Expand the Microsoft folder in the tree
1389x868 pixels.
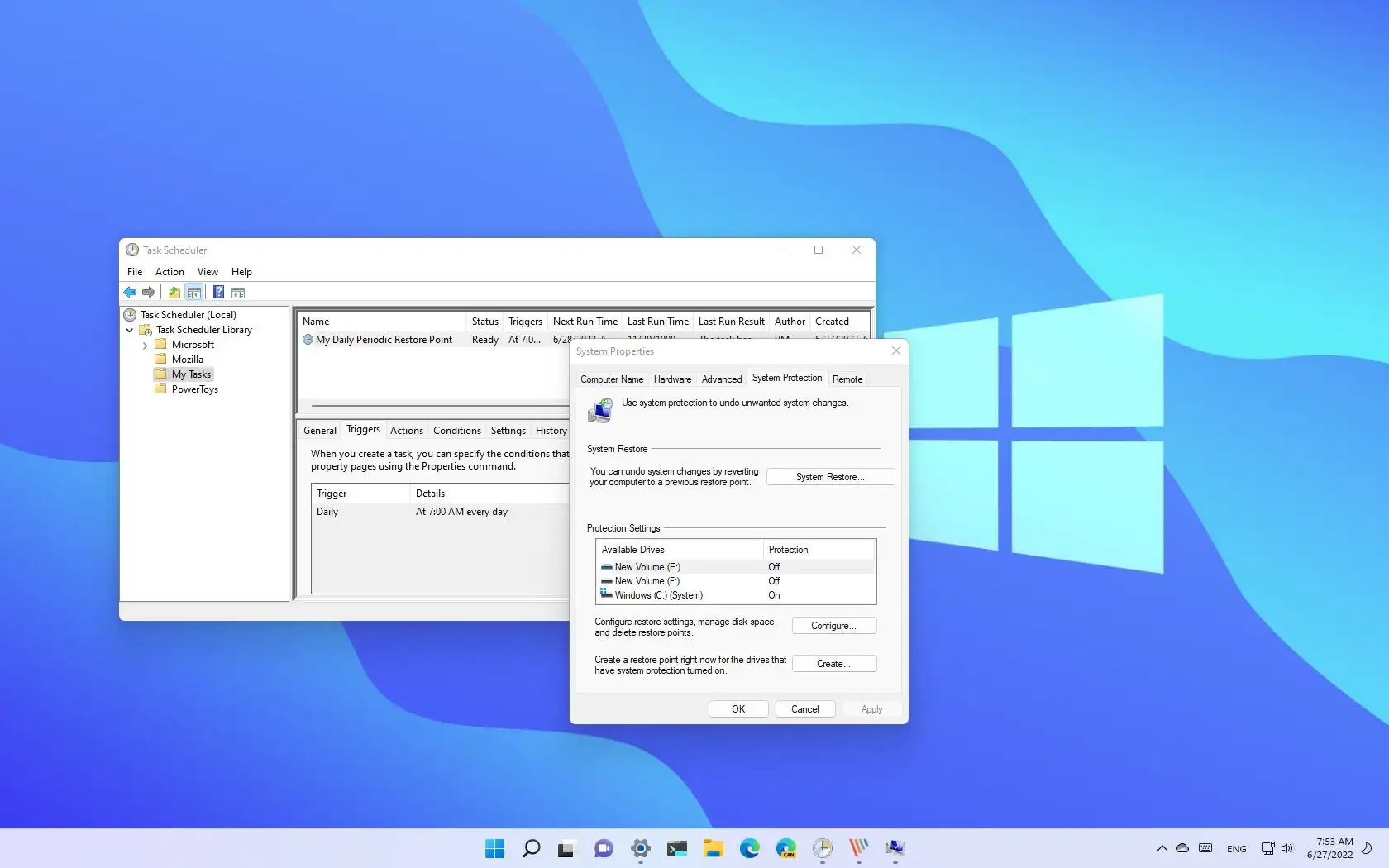click(146, 345)
